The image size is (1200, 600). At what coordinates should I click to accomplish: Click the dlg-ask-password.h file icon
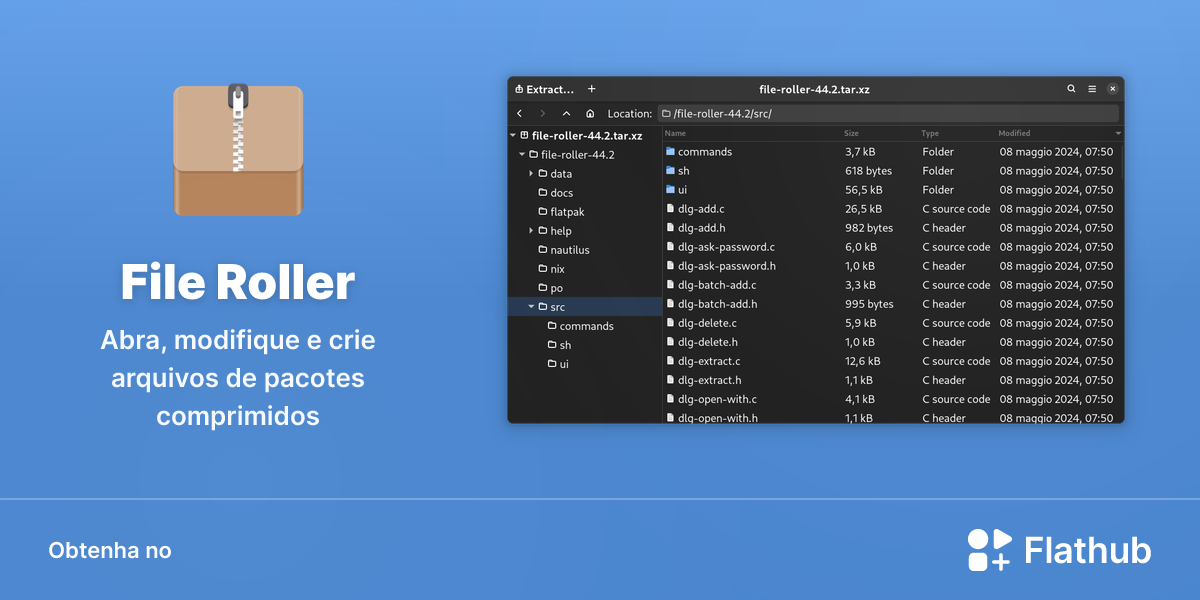[x=670, y=266]
